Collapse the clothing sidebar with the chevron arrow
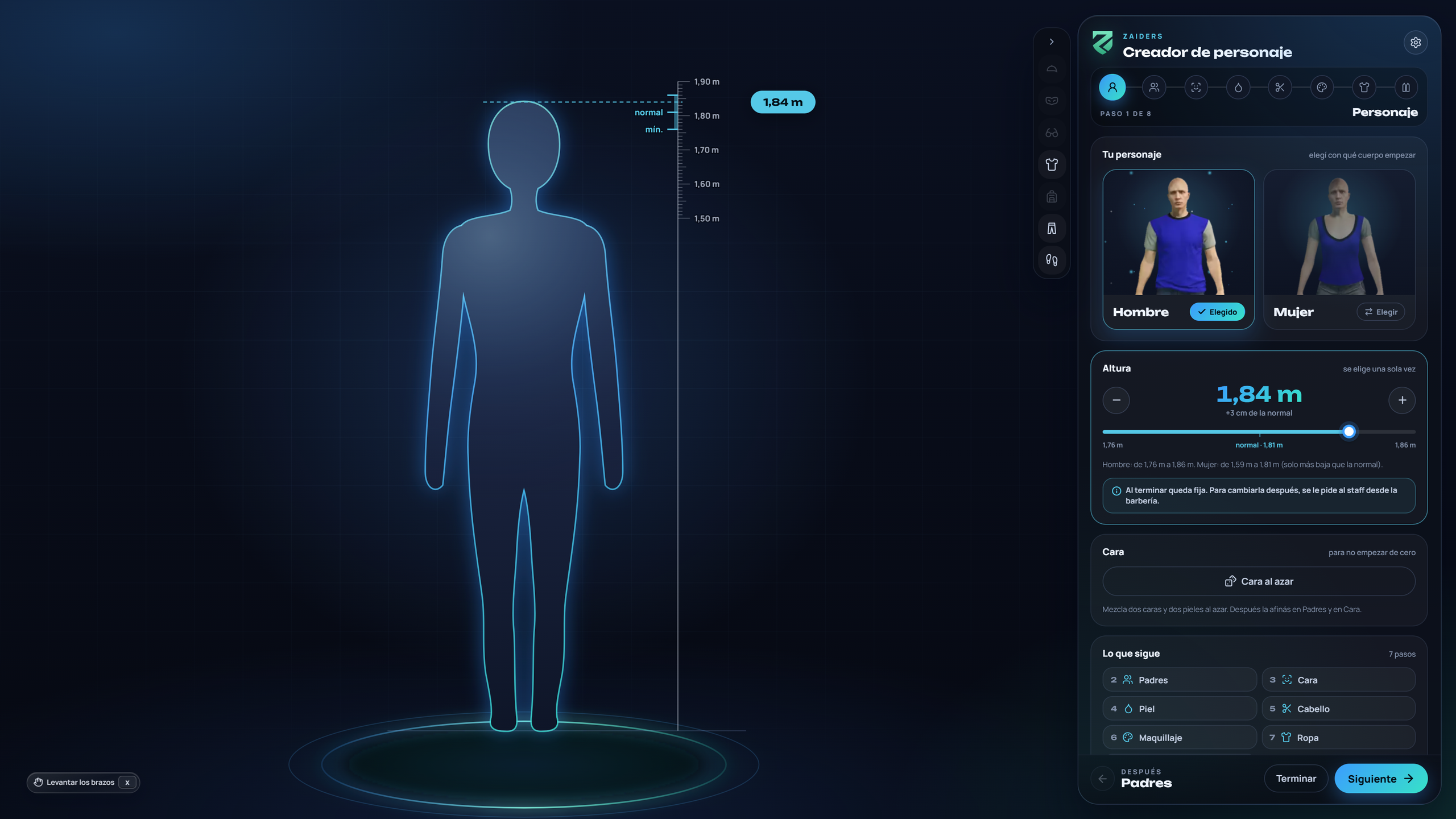The height and width of the screenshot is (819, 1456). [1052, 42]
